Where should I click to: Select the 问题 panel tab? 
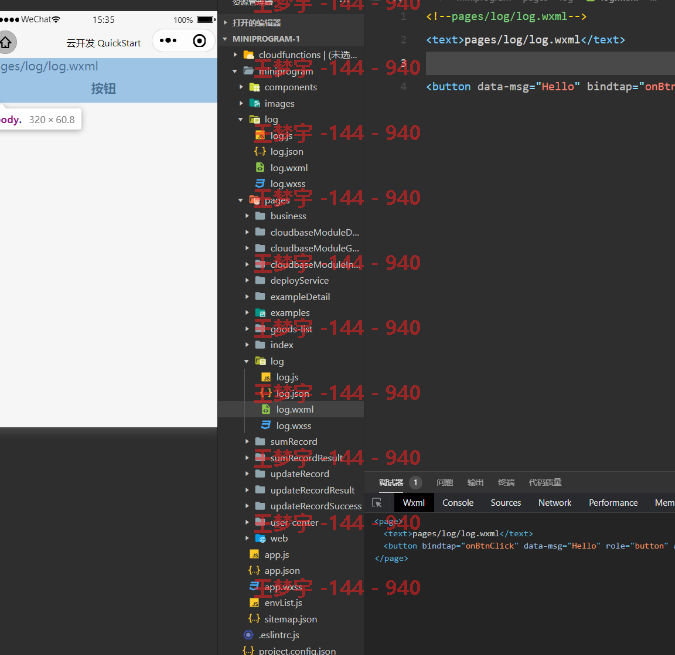coord(445,482)
